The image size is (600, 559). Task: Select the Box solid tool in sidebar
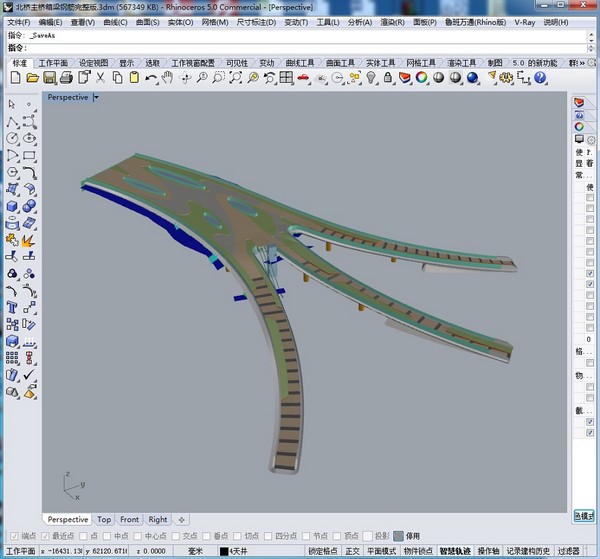click(x=12, y=206)
